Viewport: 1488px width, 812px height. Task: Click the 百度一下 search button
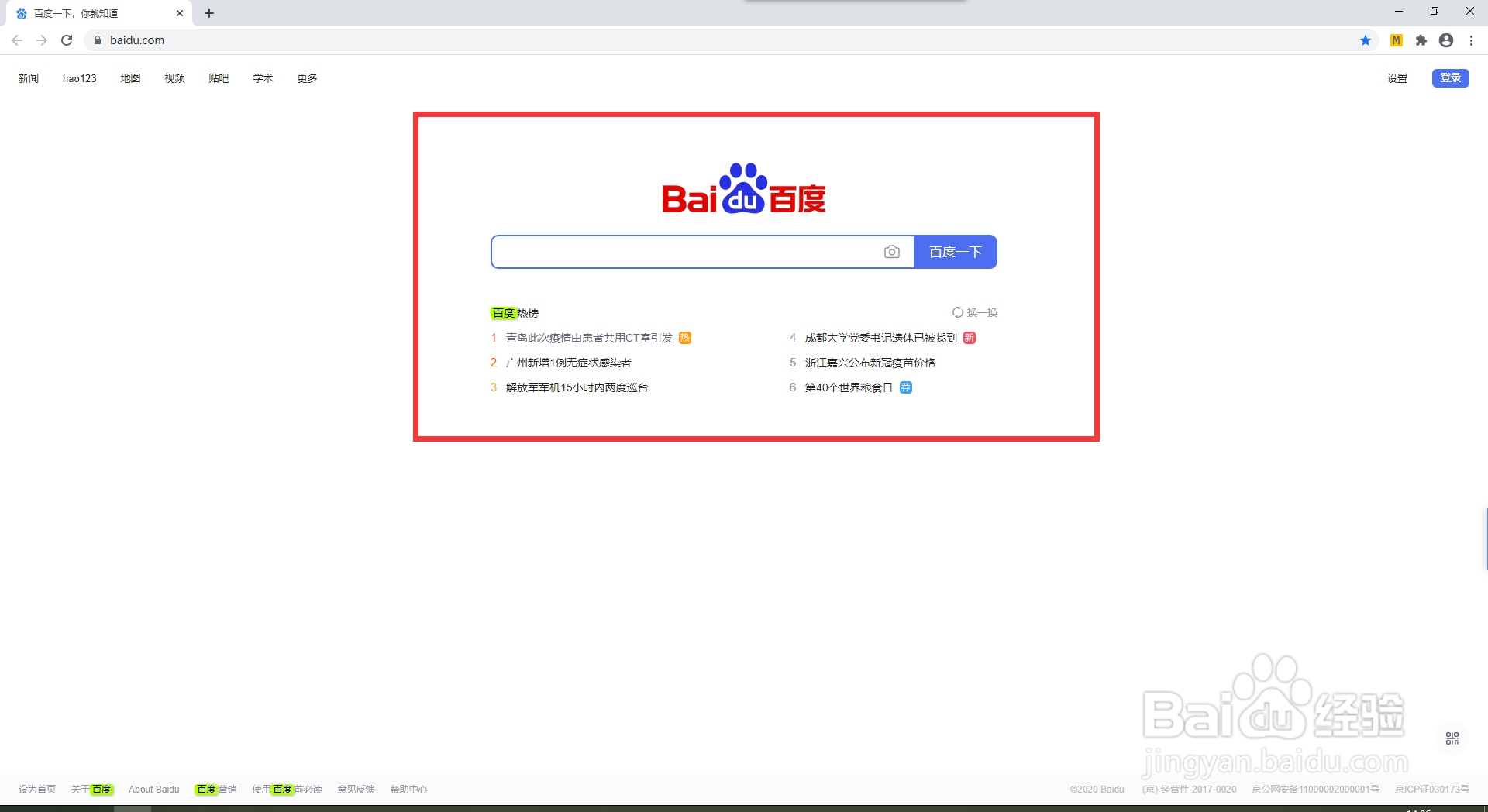click(956, 252)
